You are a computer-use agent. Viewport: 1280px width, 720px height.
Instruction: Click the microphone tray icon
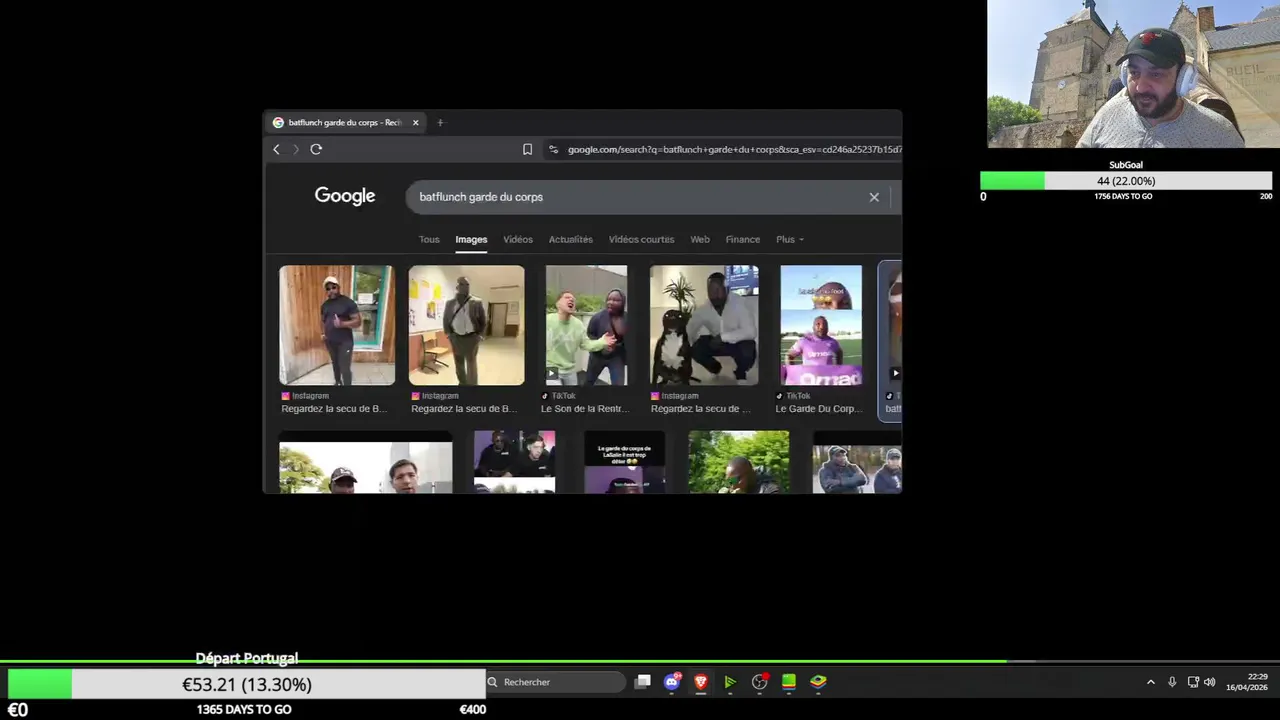pyautogui.click(x=1172, y=682)
